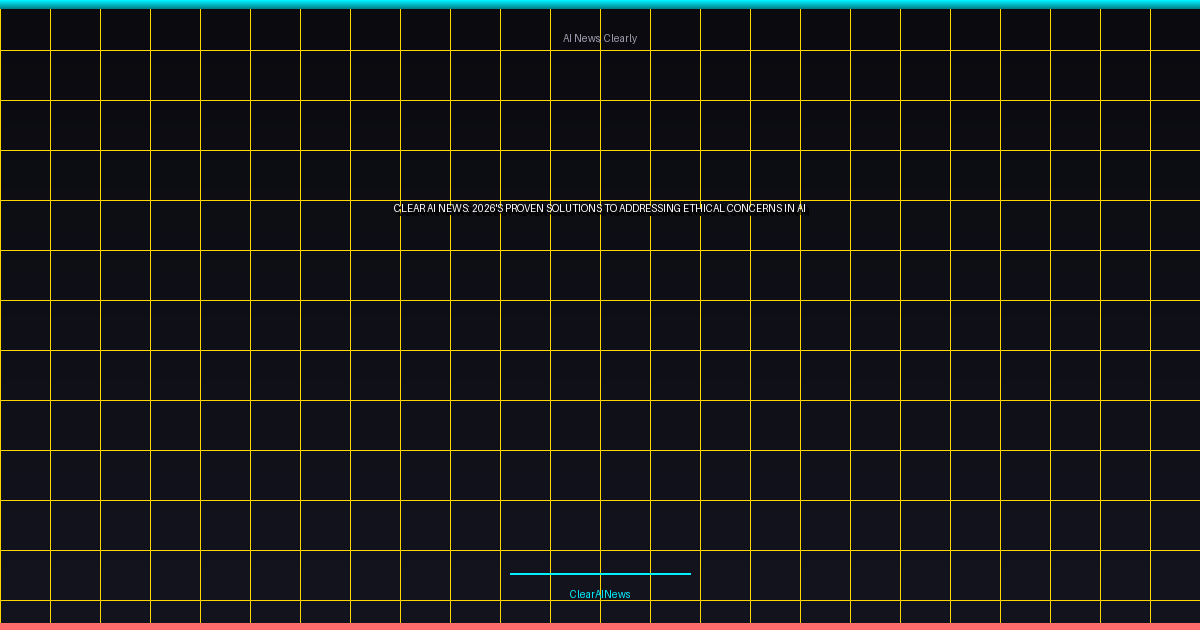The height and width of the screenshot is (630, 1200).
Task: Click the word "Clearly" in the top tagline
Action: click(620, 38)
